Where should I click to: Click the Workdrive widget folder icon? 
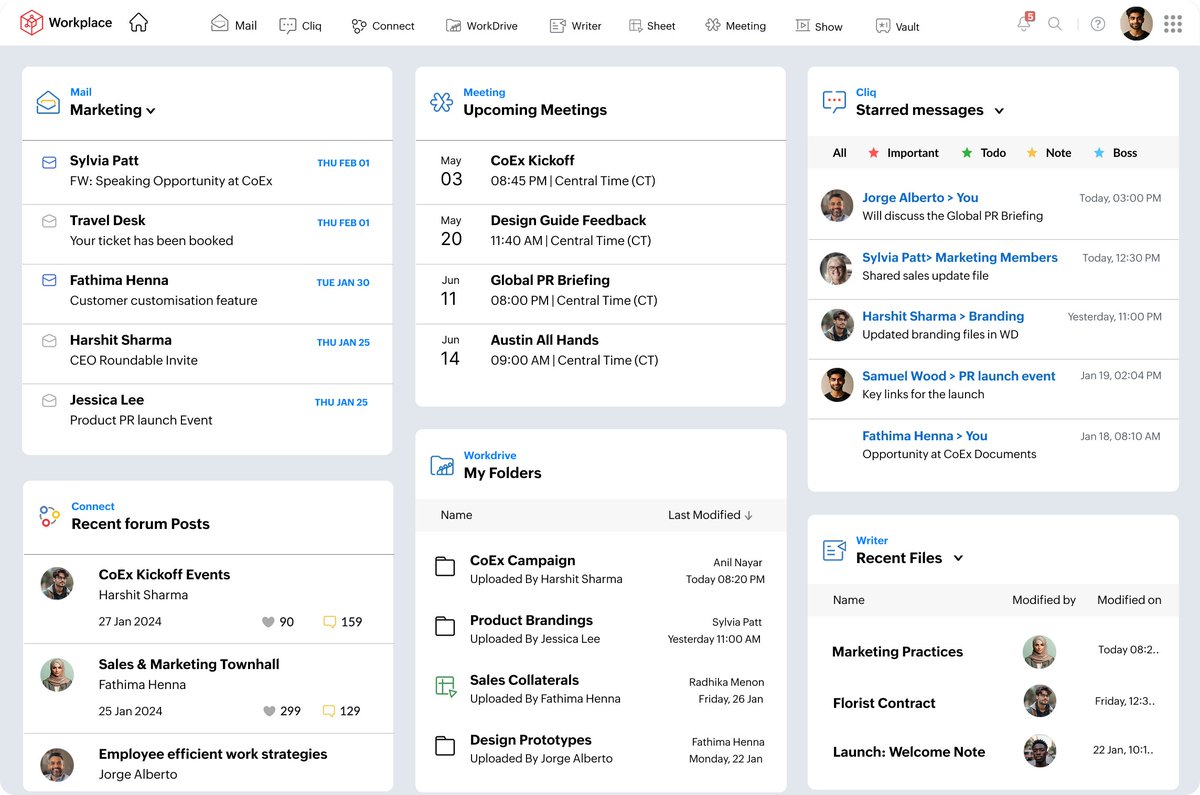click(442, 465)
